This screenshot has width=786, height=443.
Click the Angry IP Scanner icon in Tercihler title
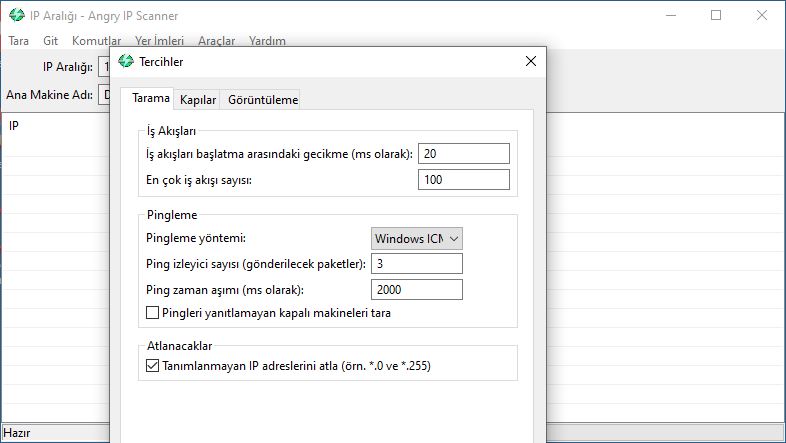tap(126, 61)
